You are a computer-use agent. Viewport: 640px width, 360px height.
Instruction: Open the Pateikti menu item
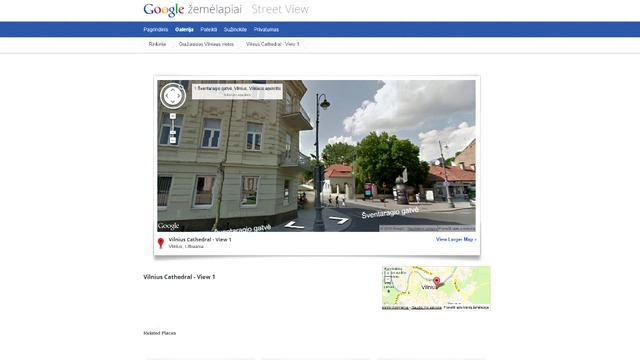pos(209,29)
